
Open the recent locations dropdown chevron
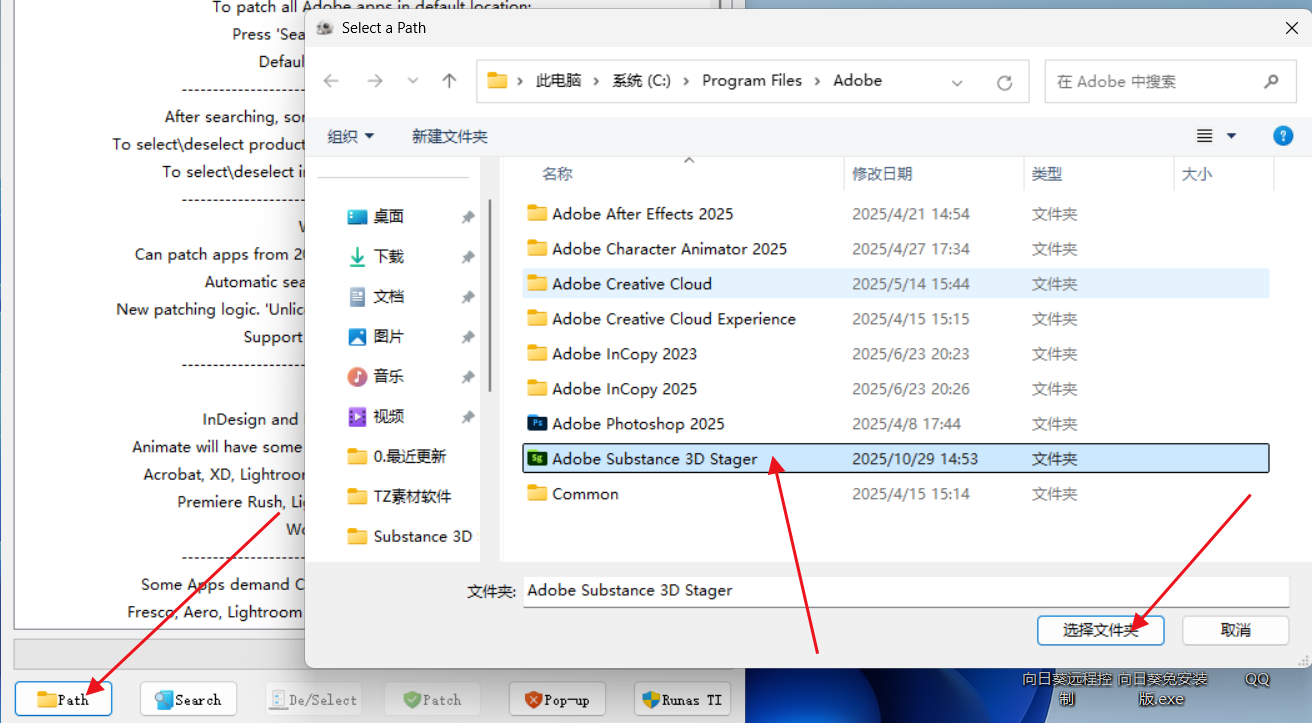click(413, 82)
